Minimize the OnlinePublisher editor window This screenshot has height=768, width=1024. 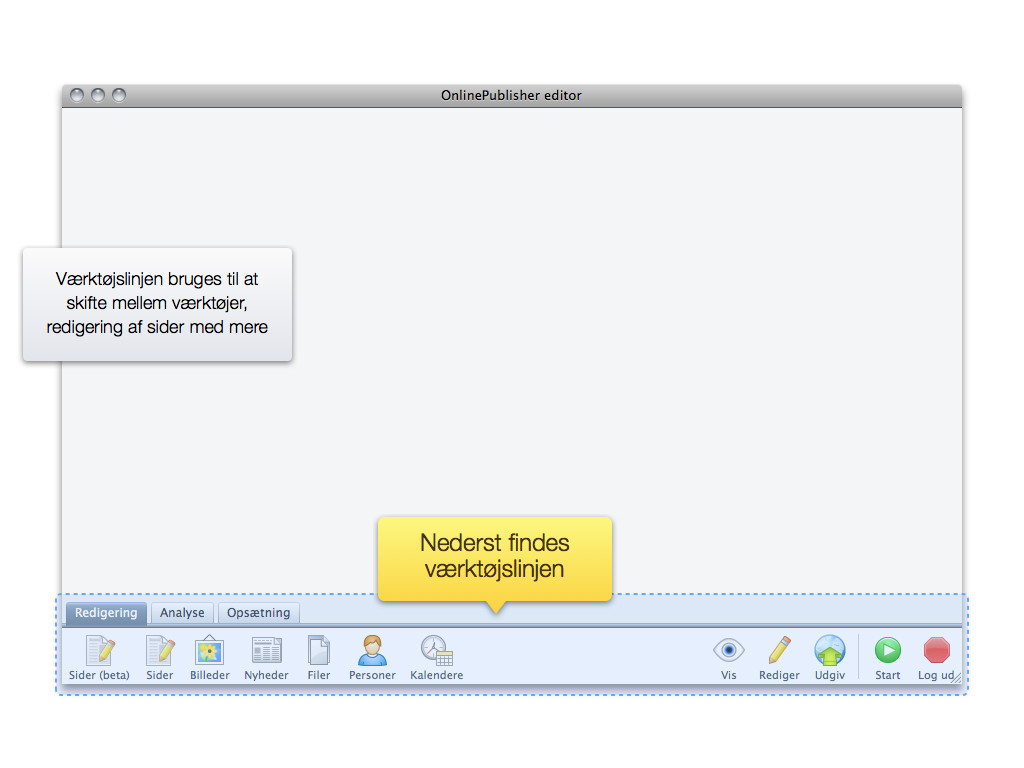click(98, 95)
